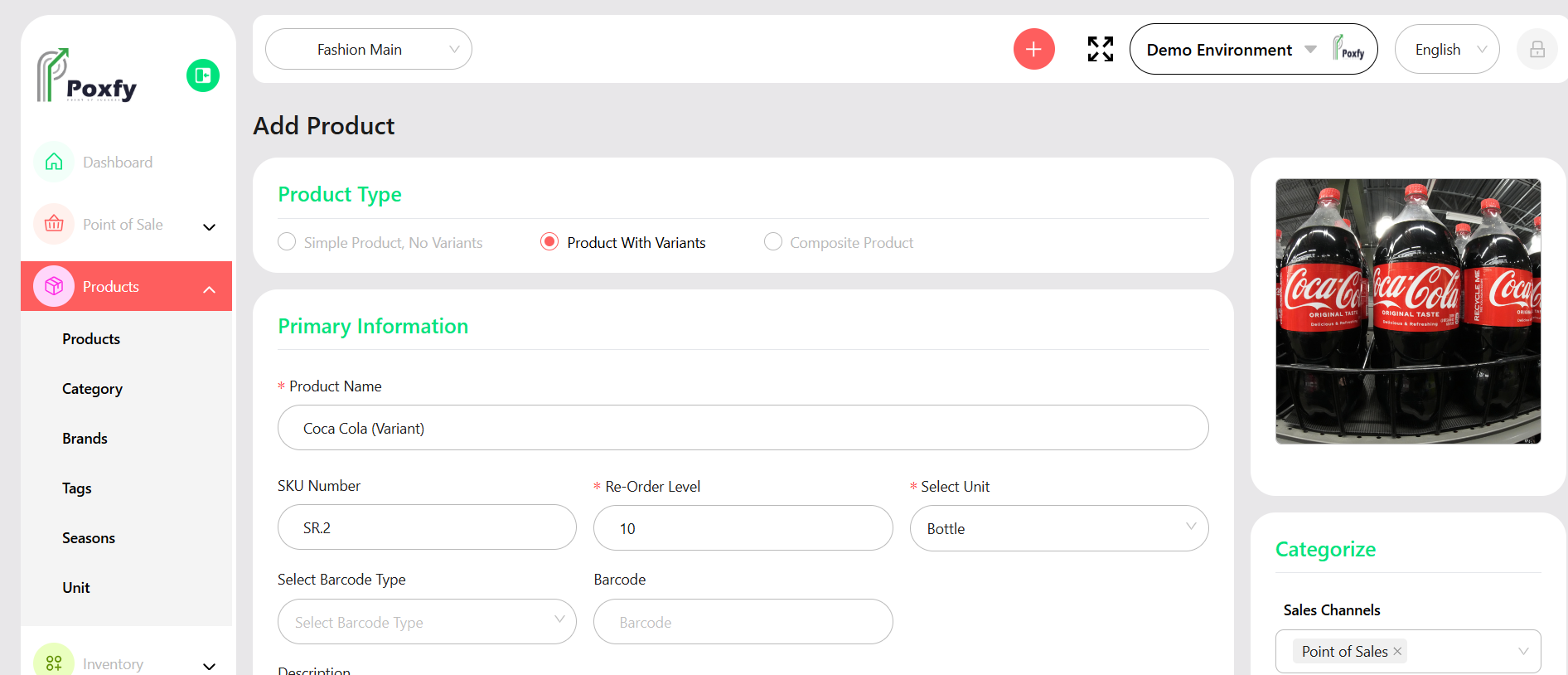Open the Sales Channels dropdown
This screenshot has height=675, width=1568.
(1408, 651)
